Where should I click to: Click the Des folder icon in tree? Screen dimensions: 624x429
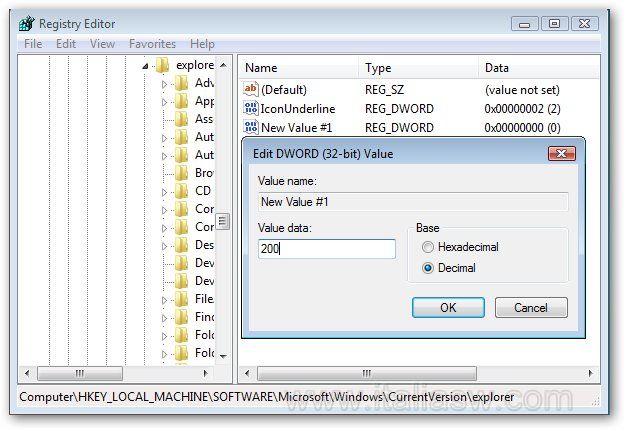[181, 245]
